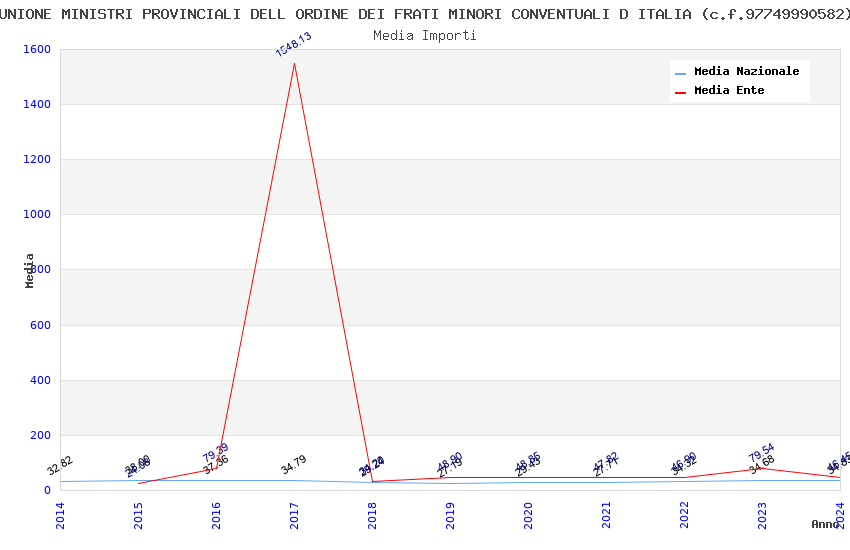This screenshot has width=850, height=550.
Task: Click the 79.54 data label at 2023
Action: [762, 452]
